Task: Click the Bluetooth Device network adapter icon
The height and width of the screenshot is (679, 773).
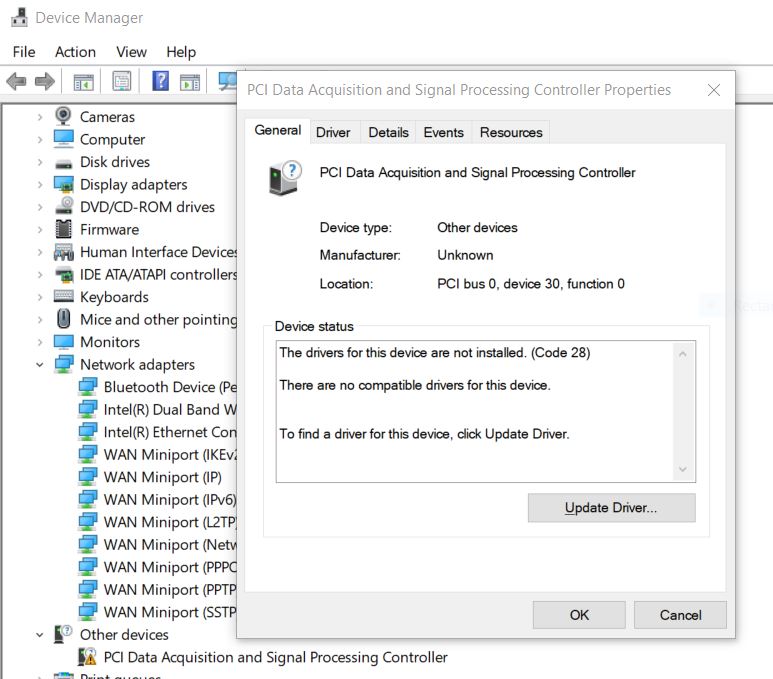Action: pos(88,387)
